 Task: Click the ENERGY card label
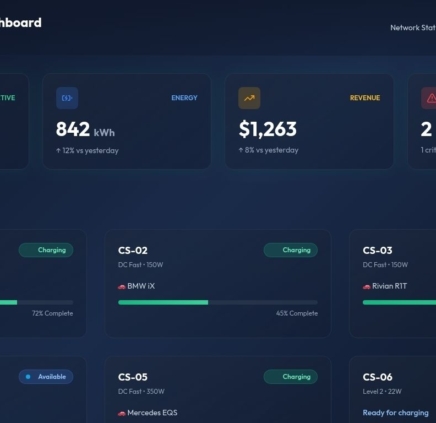tap(184, 98)
